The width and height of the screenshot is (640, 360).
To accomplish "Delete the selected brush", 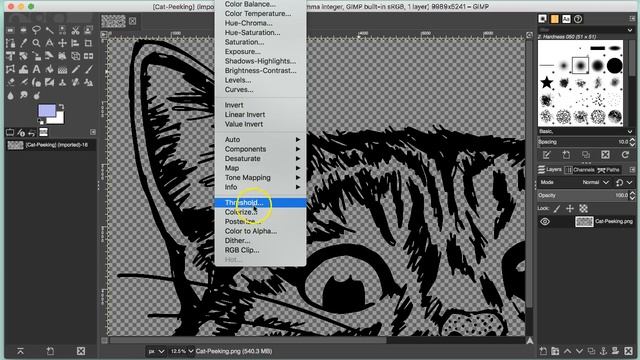I will (x=605, y=155).
